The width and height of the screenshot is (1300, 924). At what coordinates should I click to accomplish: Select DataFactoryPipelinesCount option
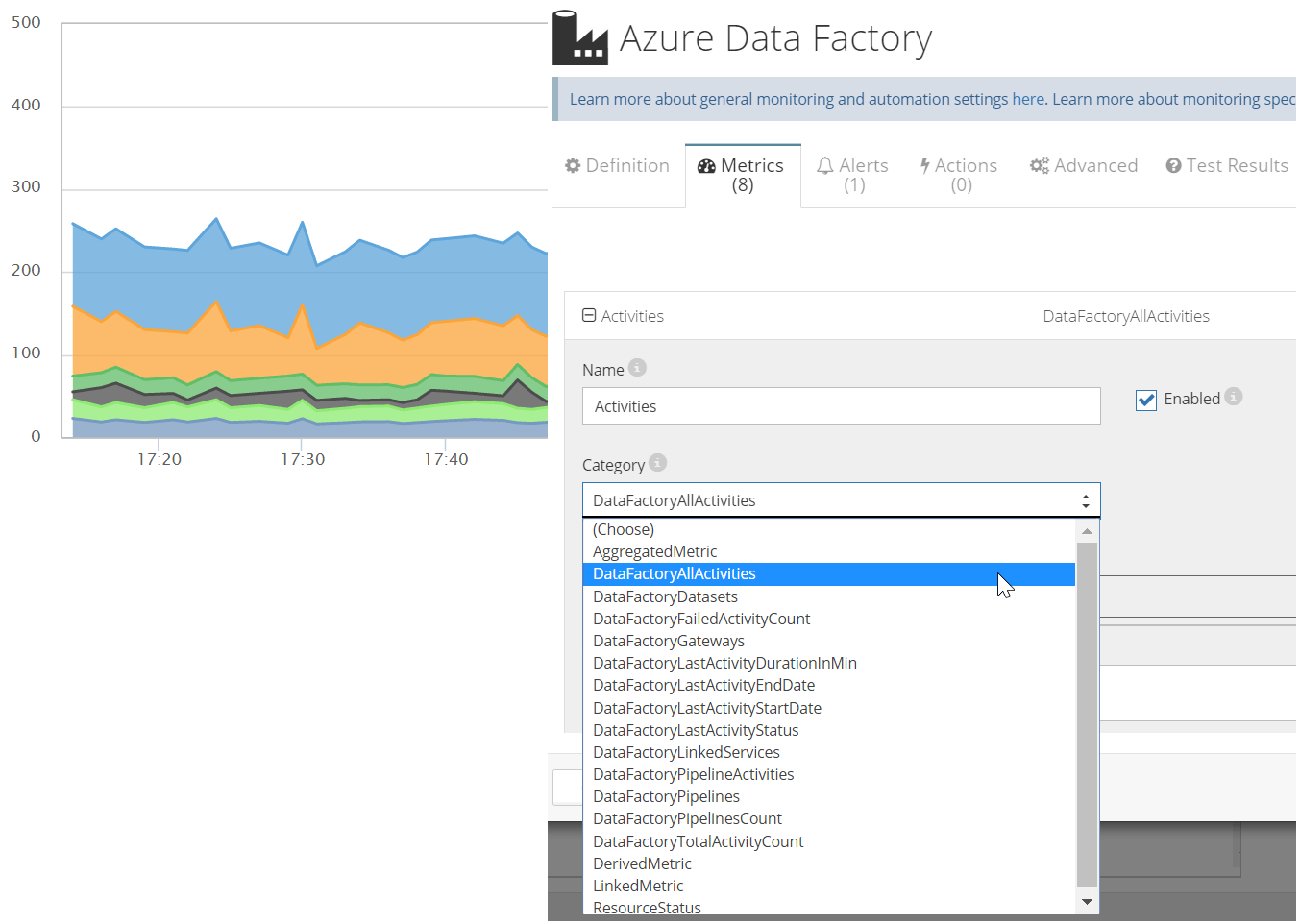coord(828,818)
